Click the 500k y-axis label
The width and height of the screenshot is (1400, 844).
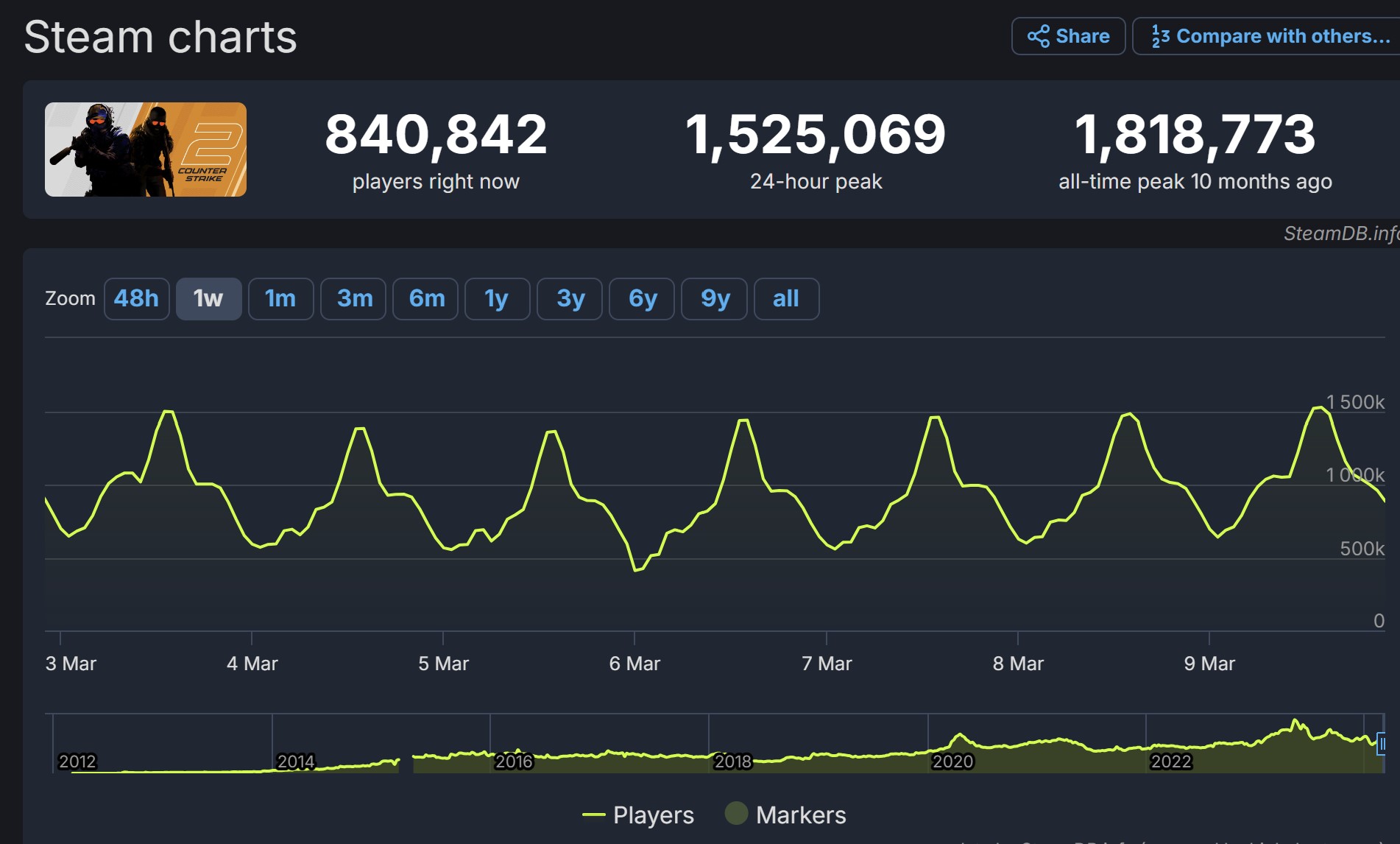click(1362, 549)
